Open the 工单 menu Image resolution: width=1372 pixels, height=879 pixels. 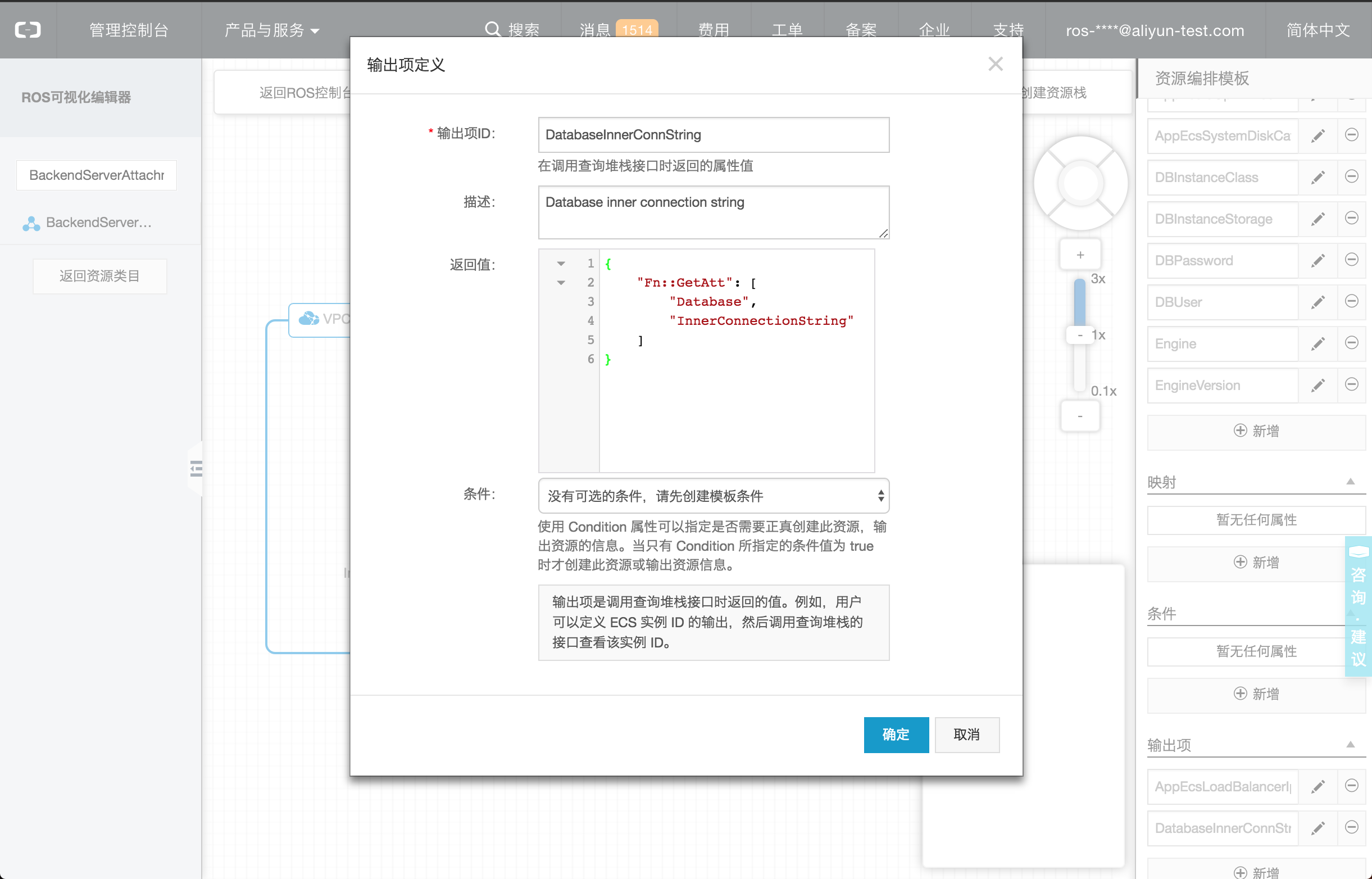click(x=787, y=30)
